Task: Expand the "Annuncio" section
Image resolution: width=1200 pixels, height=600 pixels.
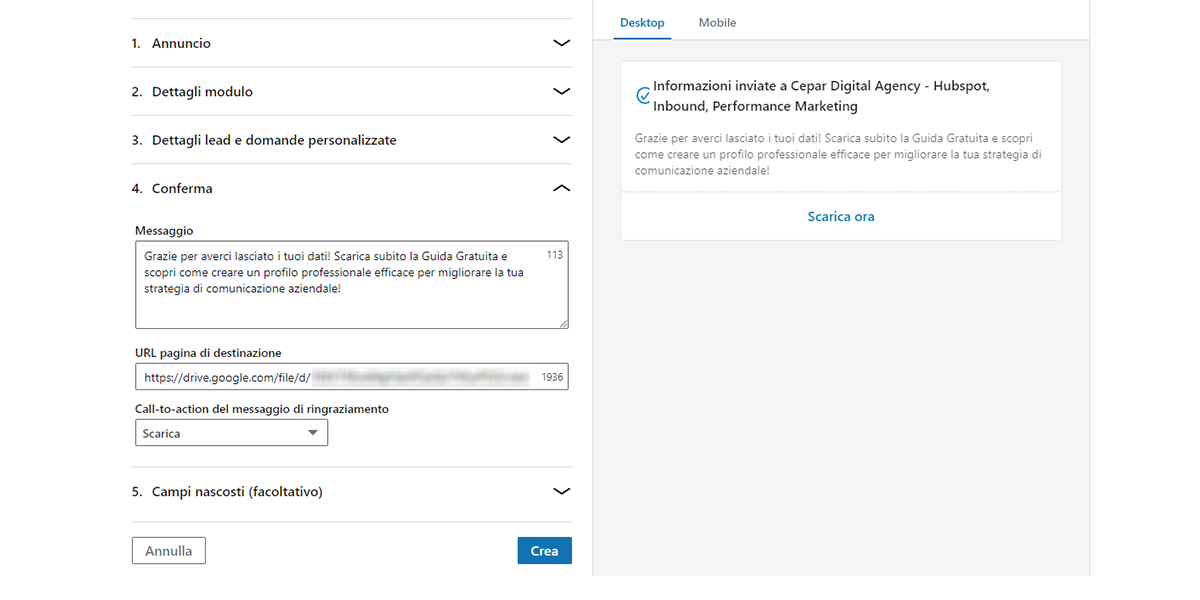Action: pyautogui.click(x=561, y=43)
